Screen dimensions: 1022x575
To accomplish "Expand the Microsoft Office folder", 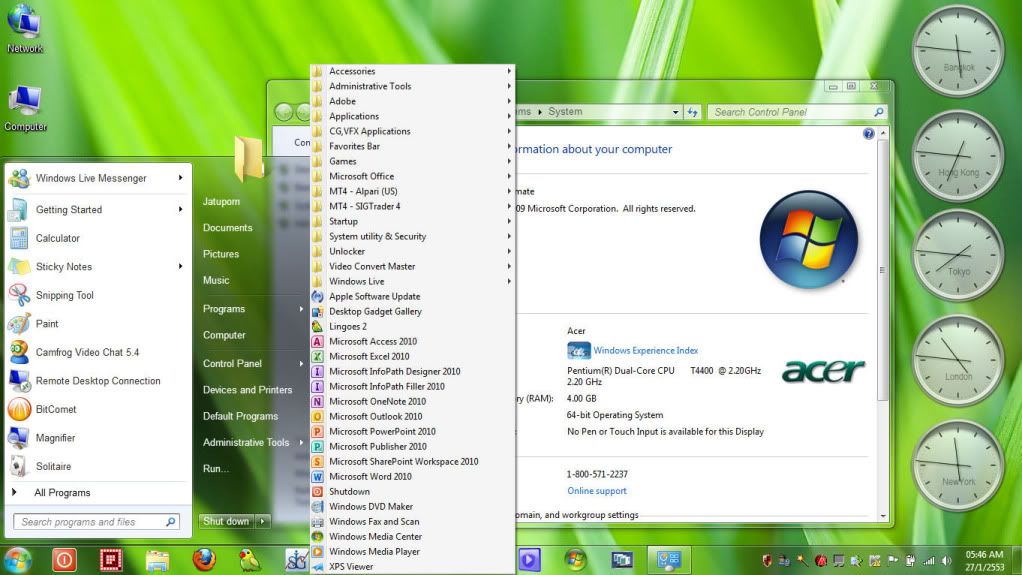I will 413,176.
